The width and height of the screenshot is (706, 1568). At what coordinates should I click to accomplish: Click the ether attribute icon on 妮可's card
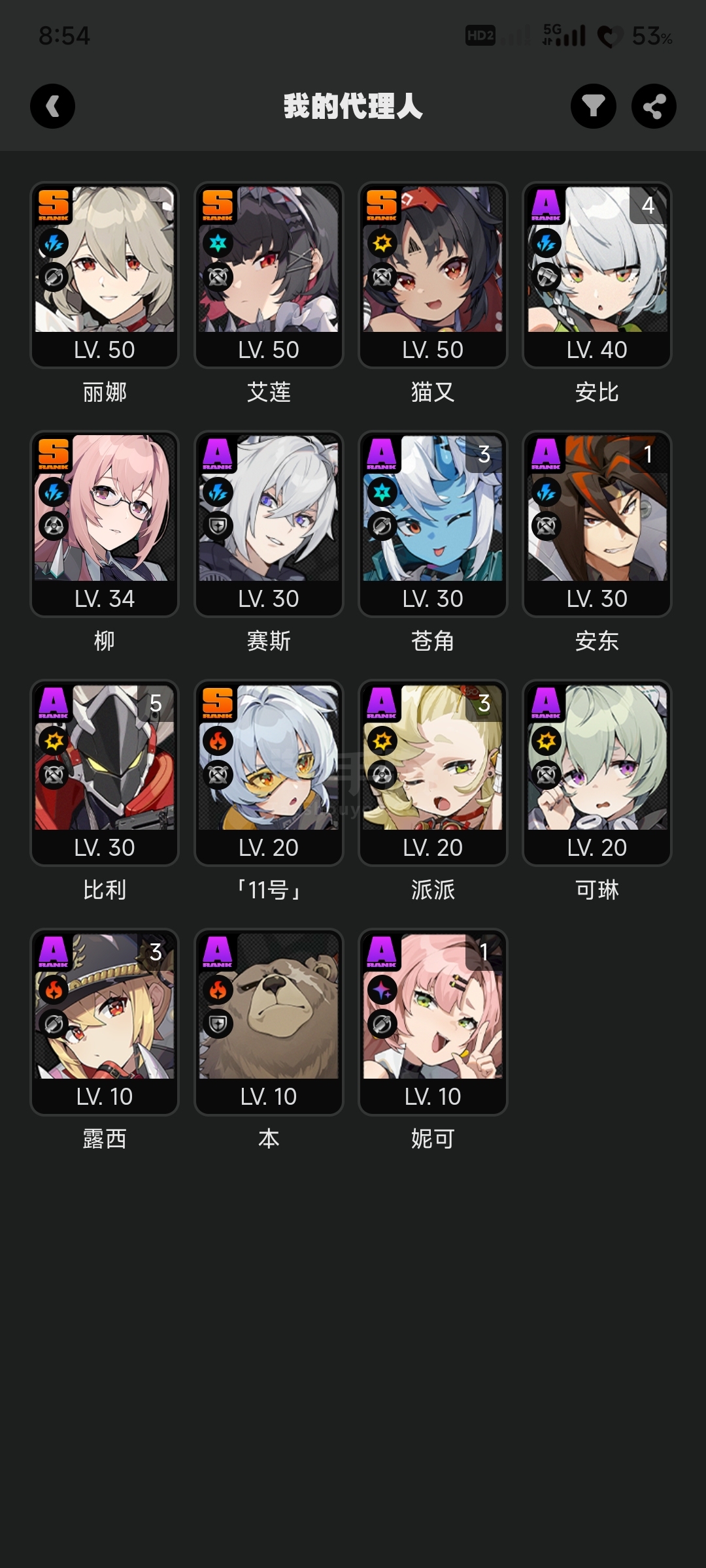(x=382, y=990)
